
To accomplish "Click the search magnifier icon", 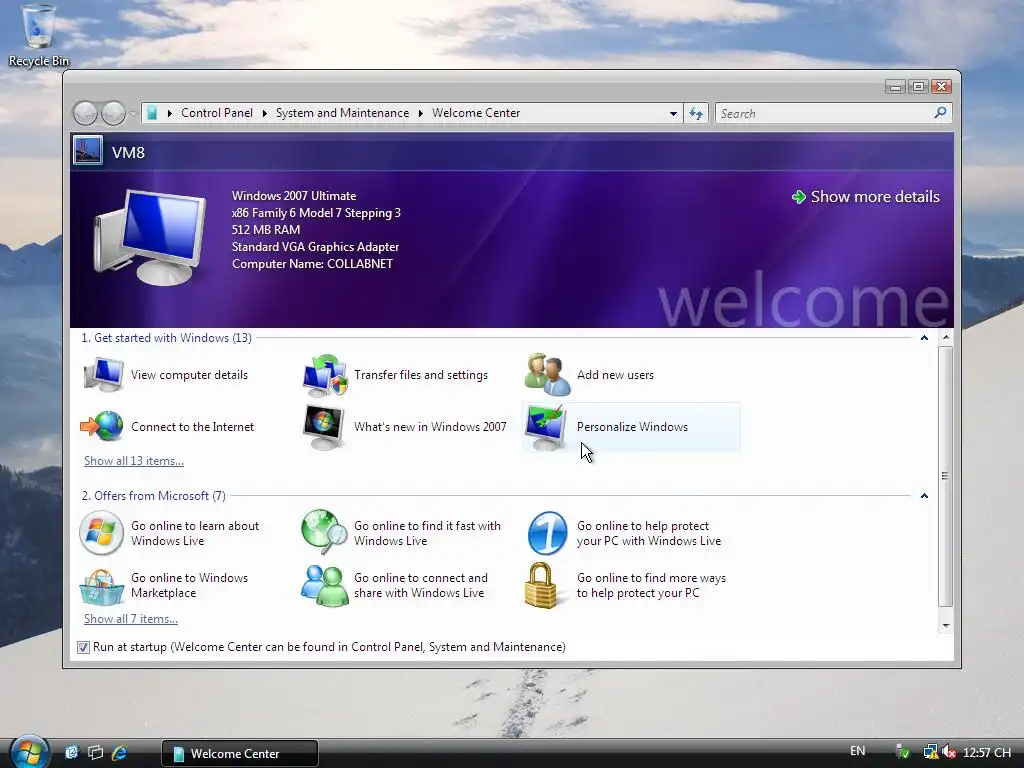I will coord(940,113).
